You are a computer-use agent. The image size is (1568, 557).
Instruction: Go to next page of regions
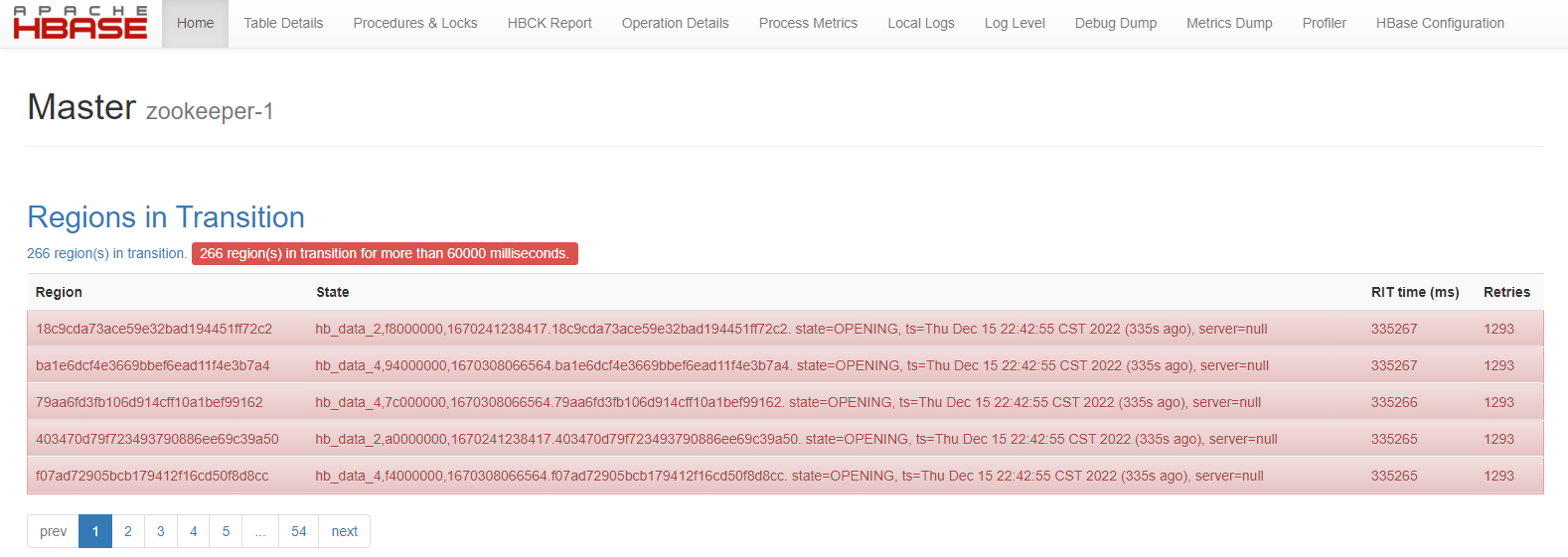(x=344, y=531)
